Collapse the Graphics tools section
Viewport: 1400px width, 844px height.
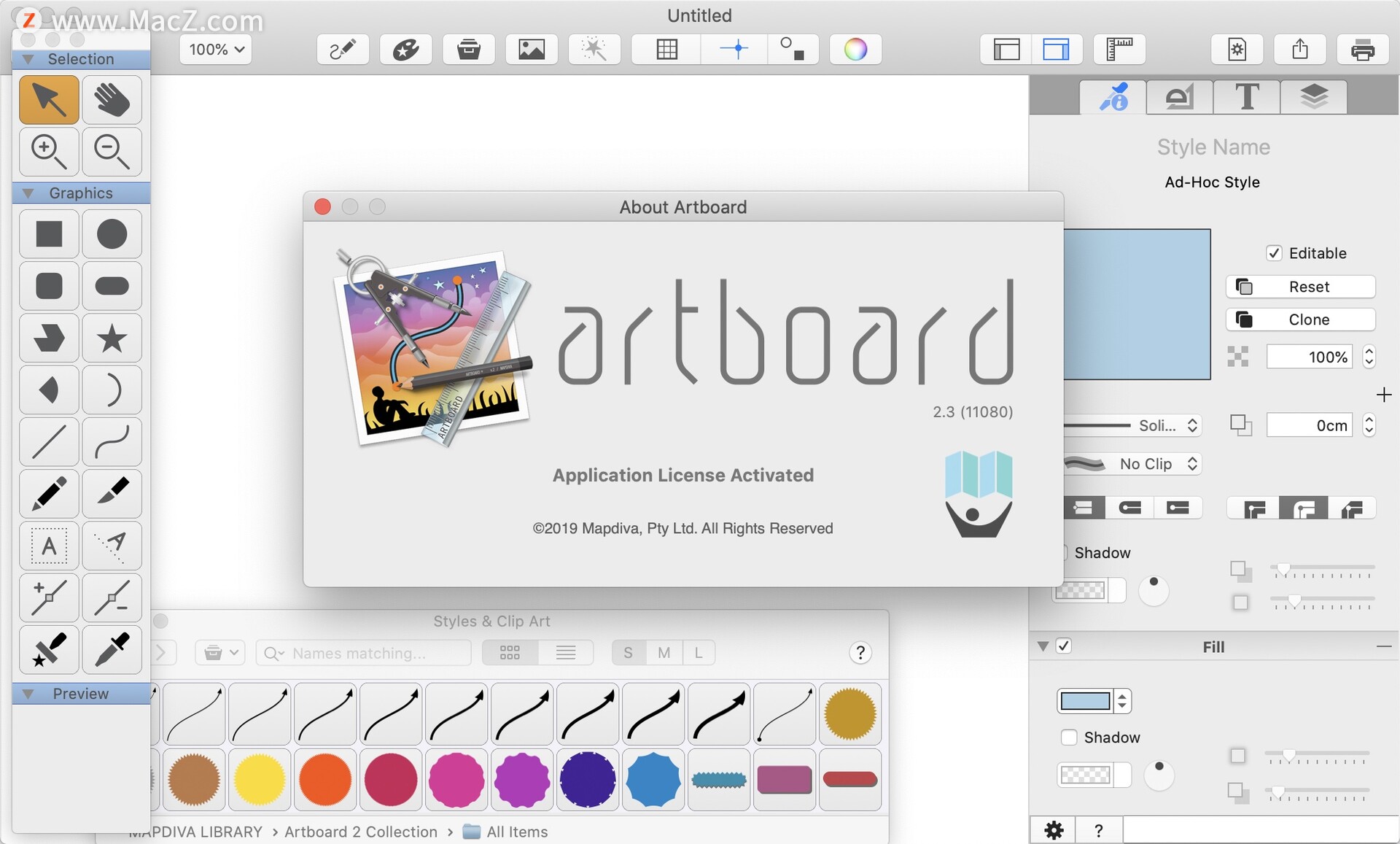coord(28,193)
